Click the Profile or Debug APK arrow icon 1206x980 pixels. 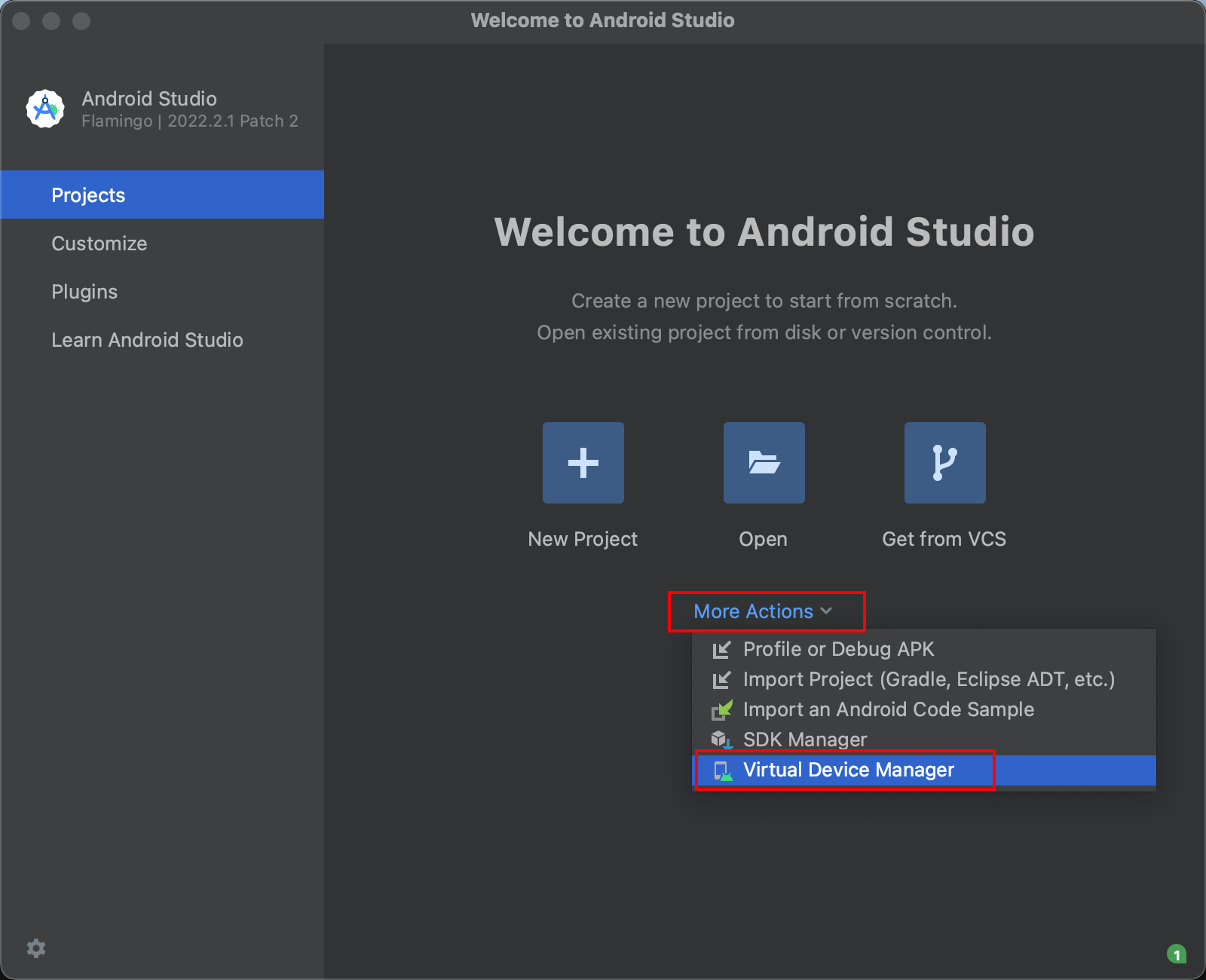click(722, 649)
